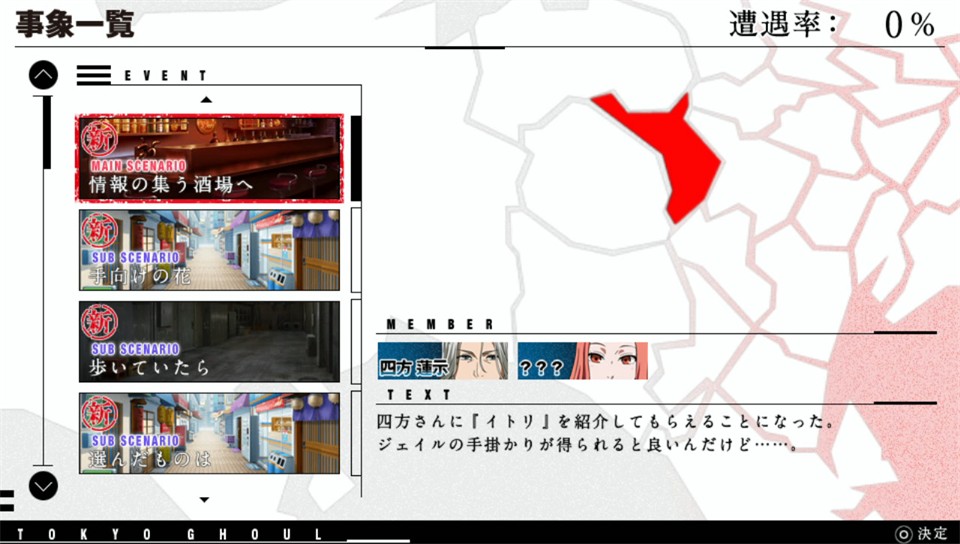
Task: Click the TOKYO GHOUL footer text
Action: click(170, 534)
